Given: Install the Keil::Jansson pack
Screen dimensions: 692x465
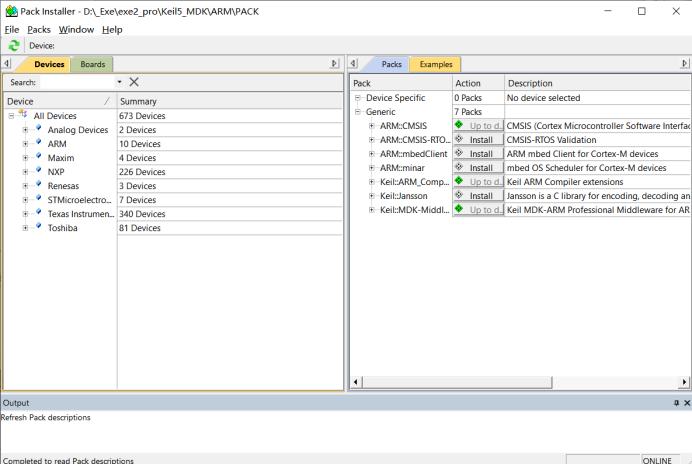Looking at the screenshot, I should (x=479, y=196).
